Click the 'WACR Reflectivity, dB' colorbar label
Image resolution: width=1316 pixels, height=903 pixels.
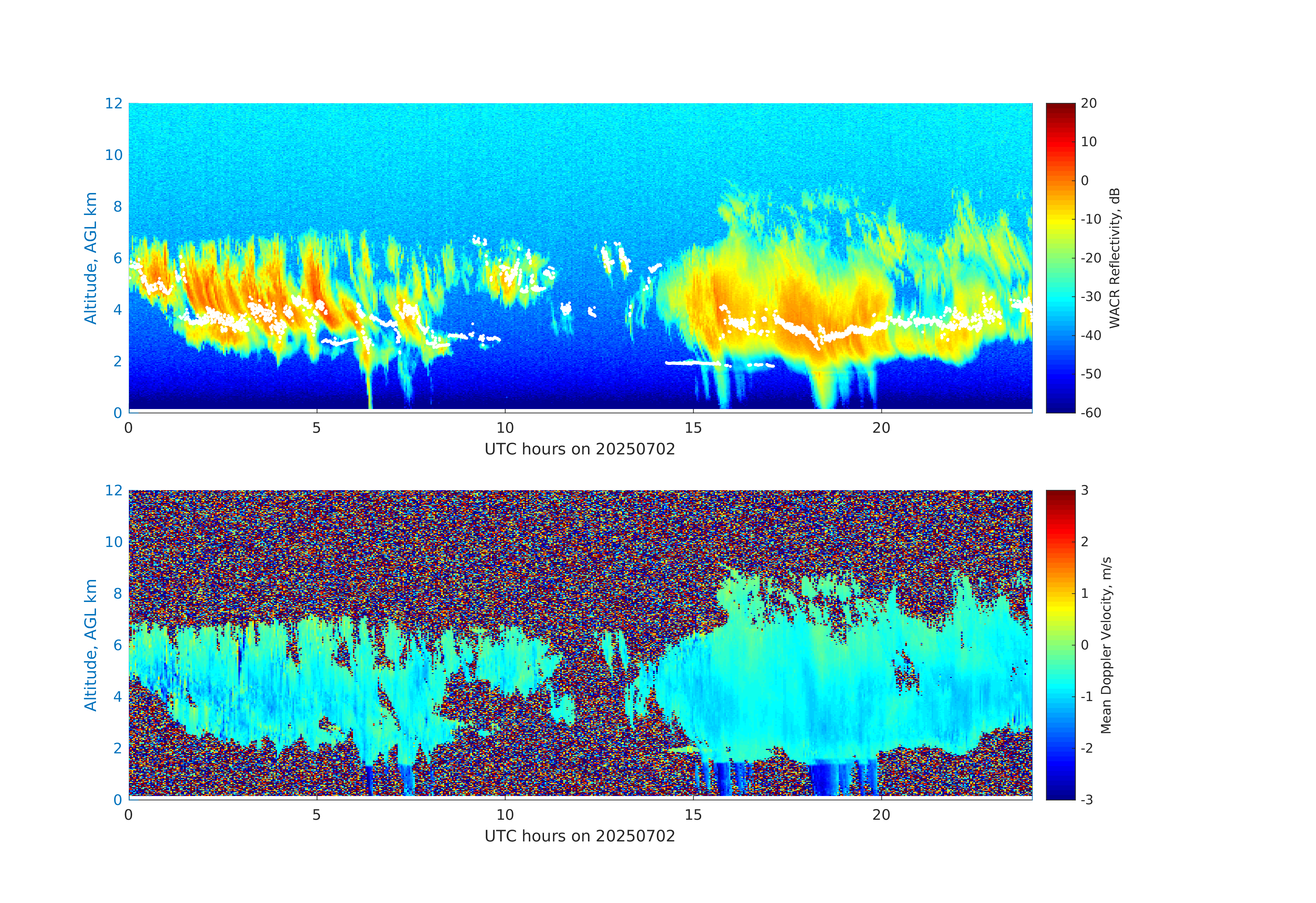tap(1114, 258)
